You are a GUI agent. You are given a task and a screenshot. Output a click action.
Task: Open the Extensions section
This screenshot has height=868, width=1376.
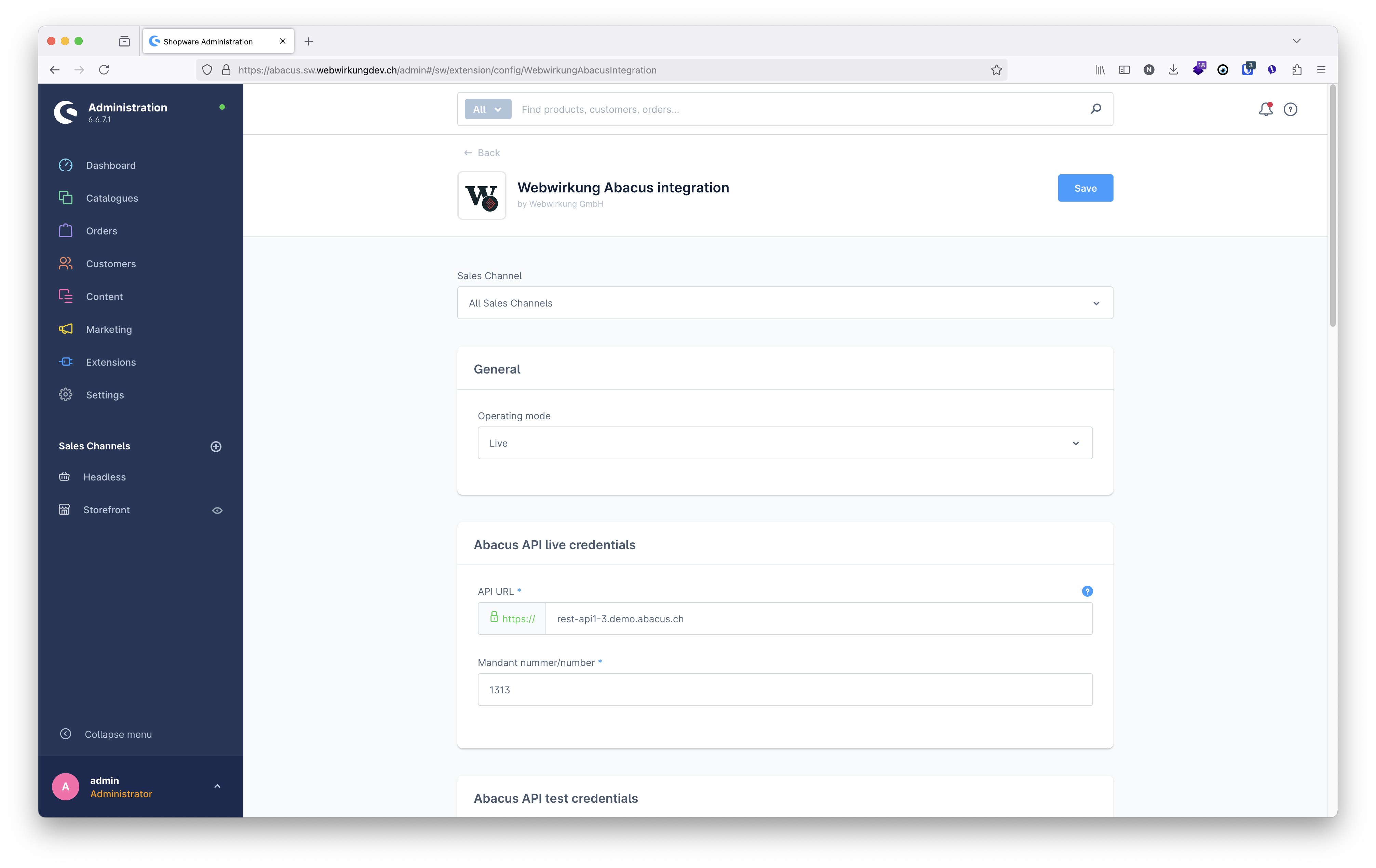click(x=110, y=362)
